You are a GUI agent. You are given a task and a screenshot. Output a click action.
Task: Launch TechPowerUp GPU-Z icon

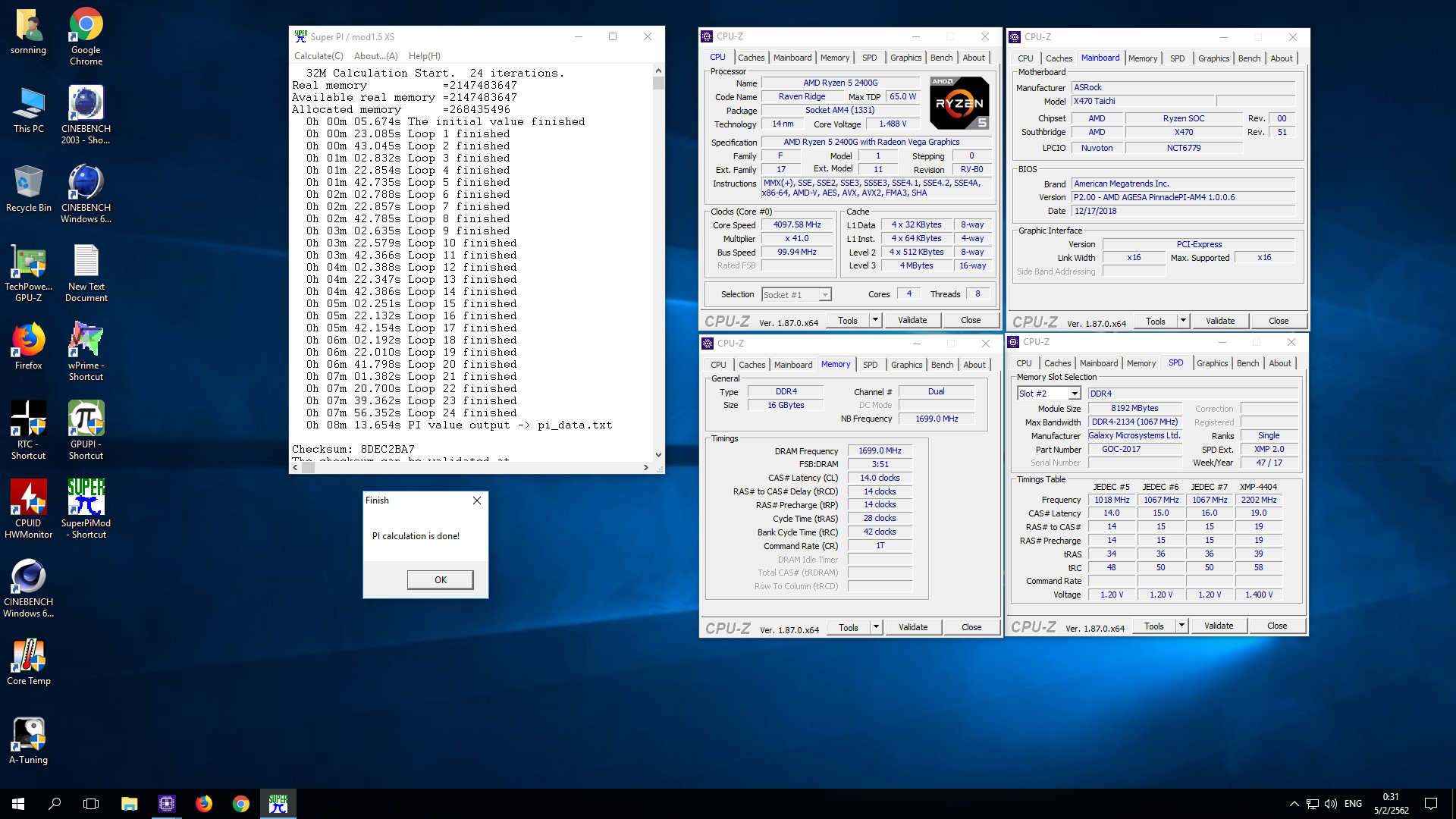click(x=28, y=273)
